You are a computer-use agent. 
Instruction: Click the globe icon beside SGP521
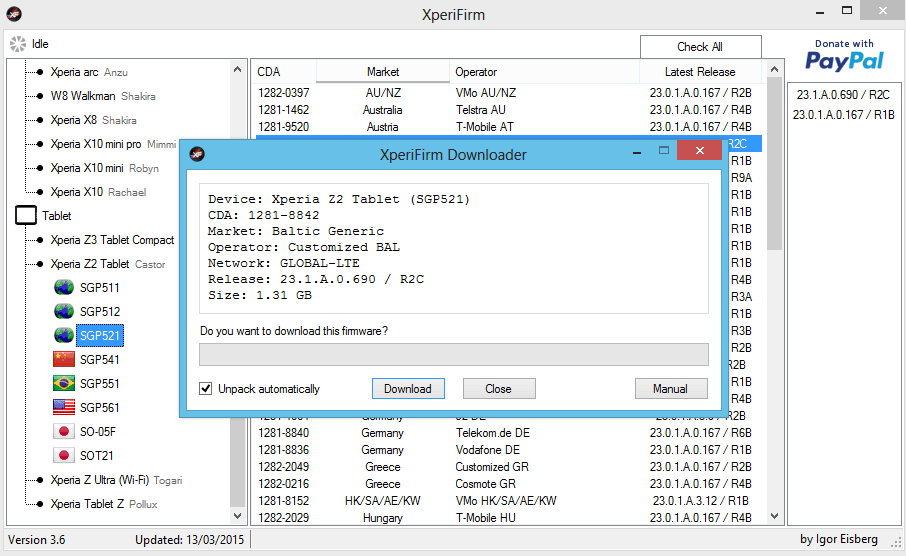(x=64, y=335)
